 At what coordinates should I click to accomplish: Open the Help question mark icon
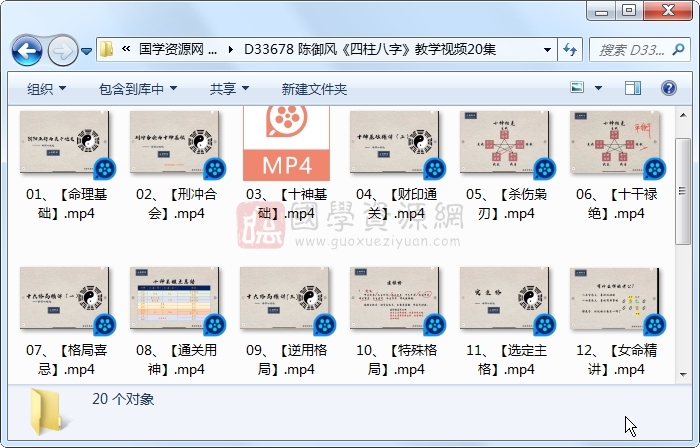(669, 88)
